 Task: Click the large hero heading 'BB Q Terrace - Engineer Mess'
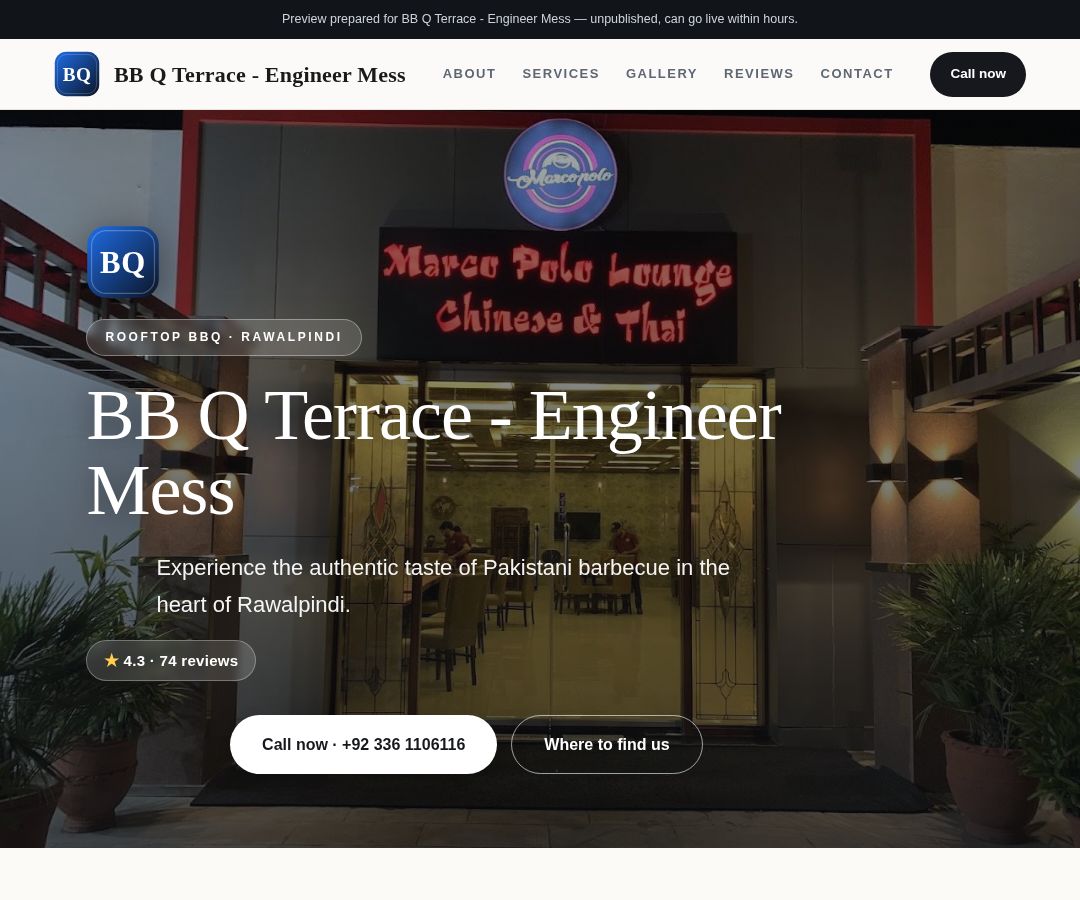point(435,452)
